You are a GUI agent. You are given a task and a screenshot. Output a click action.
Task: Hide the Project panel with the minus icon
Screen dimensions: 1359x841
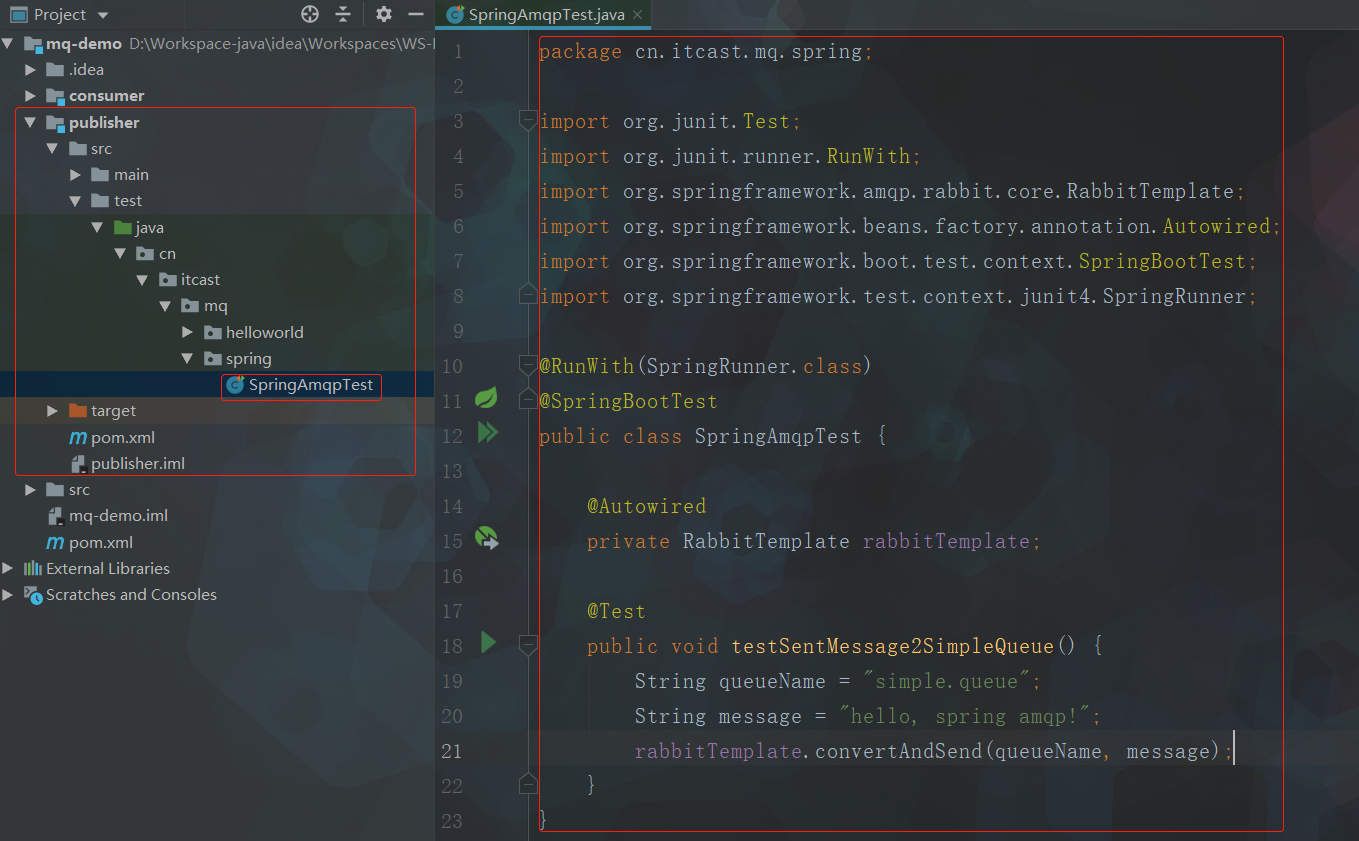tap(416, 14)
